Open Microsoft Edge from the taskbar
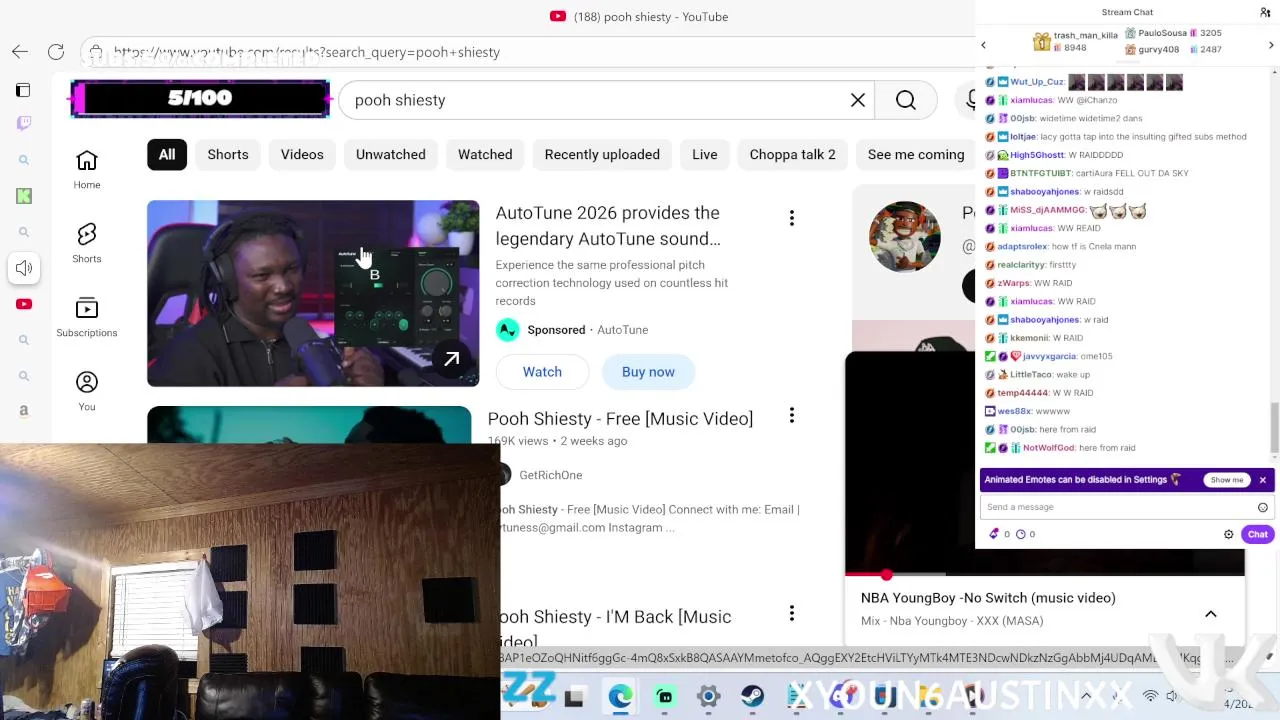 (x=621, y=697)
